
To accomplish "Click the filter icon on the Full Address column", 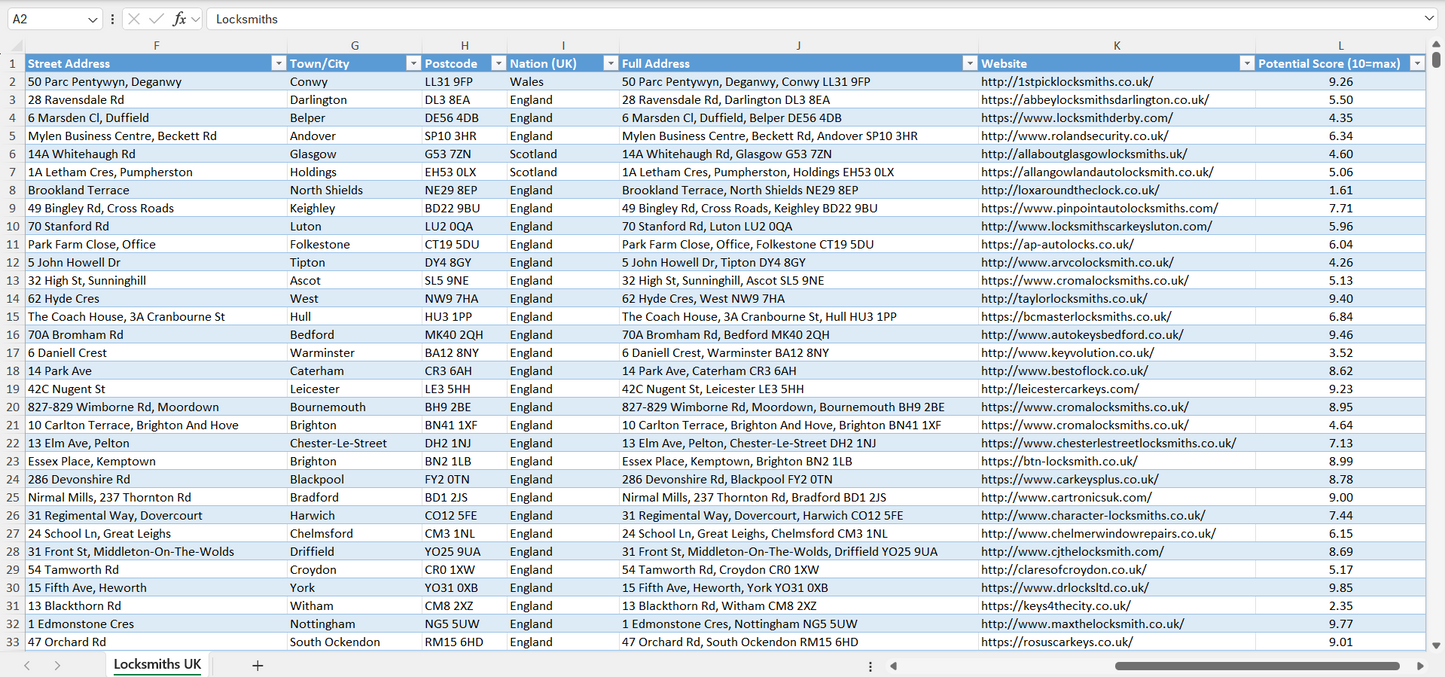I will tap(968, 62).
